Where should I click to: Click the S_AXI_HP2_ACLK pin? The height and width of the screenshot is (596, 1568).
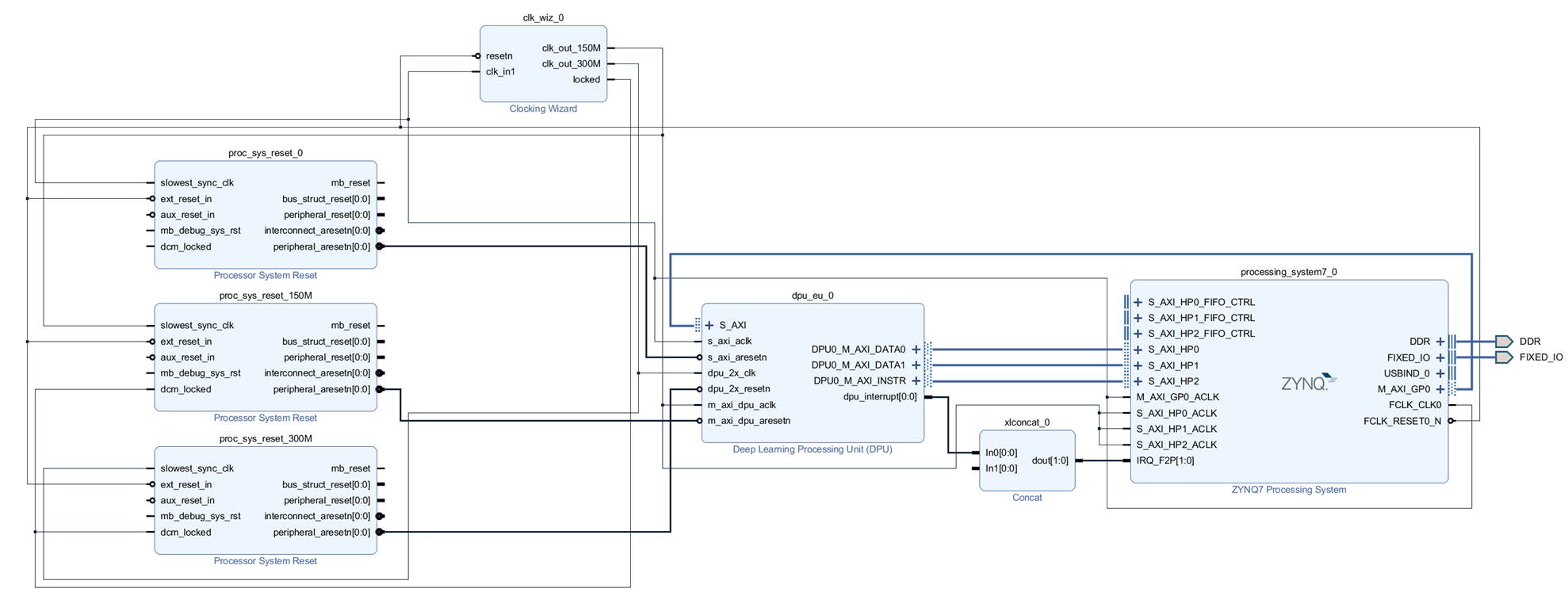coord(1176,445)
